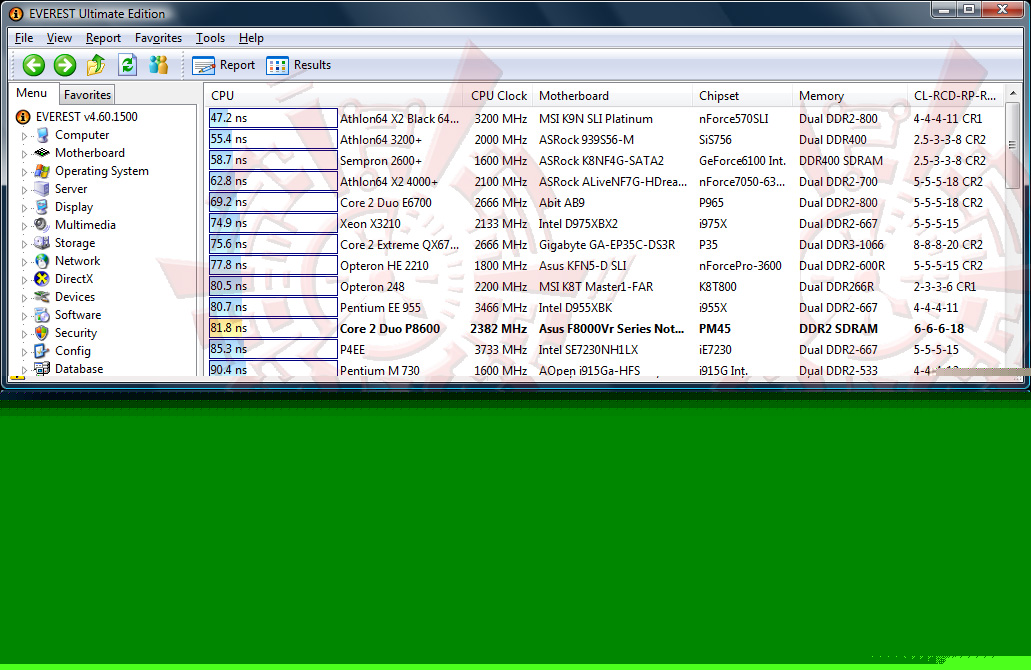Expand the Multimedia node

coord(24,226)
